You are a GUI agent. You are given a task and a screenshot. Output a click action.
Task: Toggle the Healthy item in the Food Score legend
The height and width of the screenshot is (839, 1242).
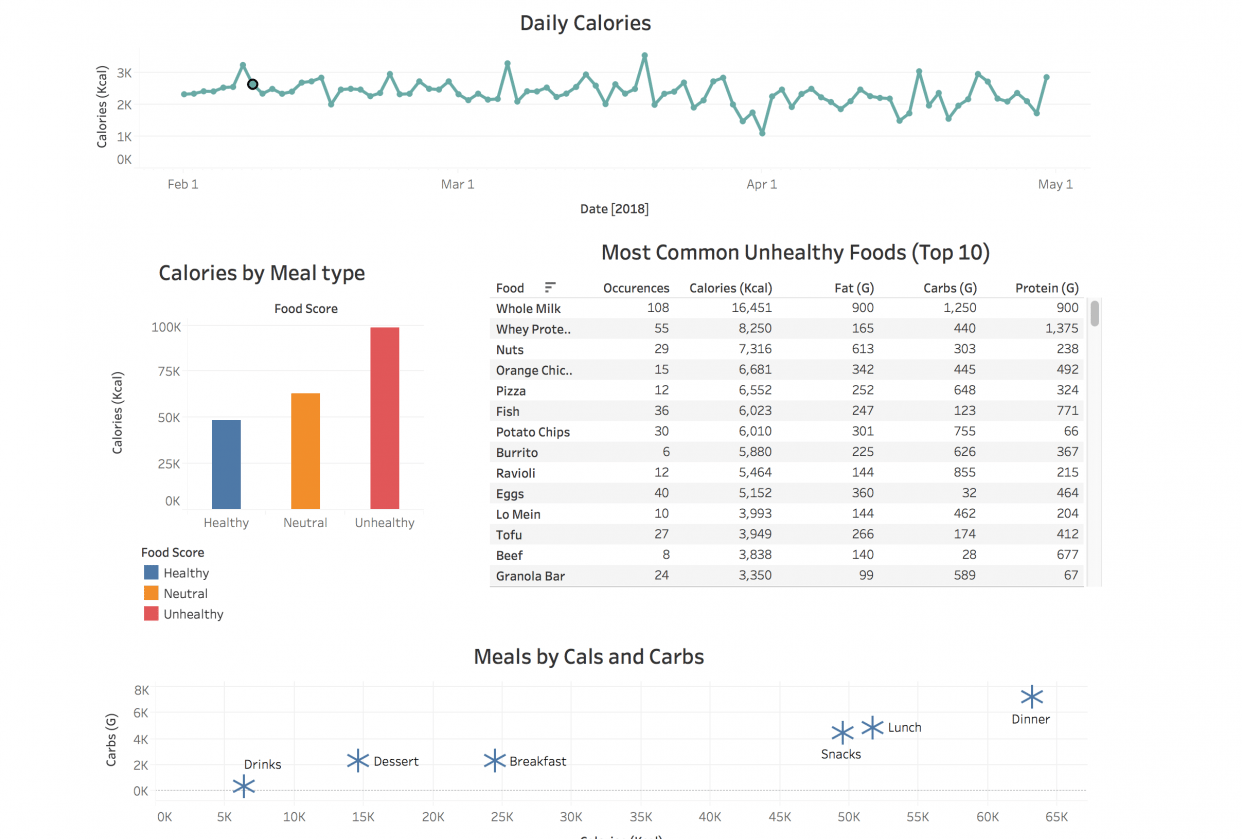[187, 572]
